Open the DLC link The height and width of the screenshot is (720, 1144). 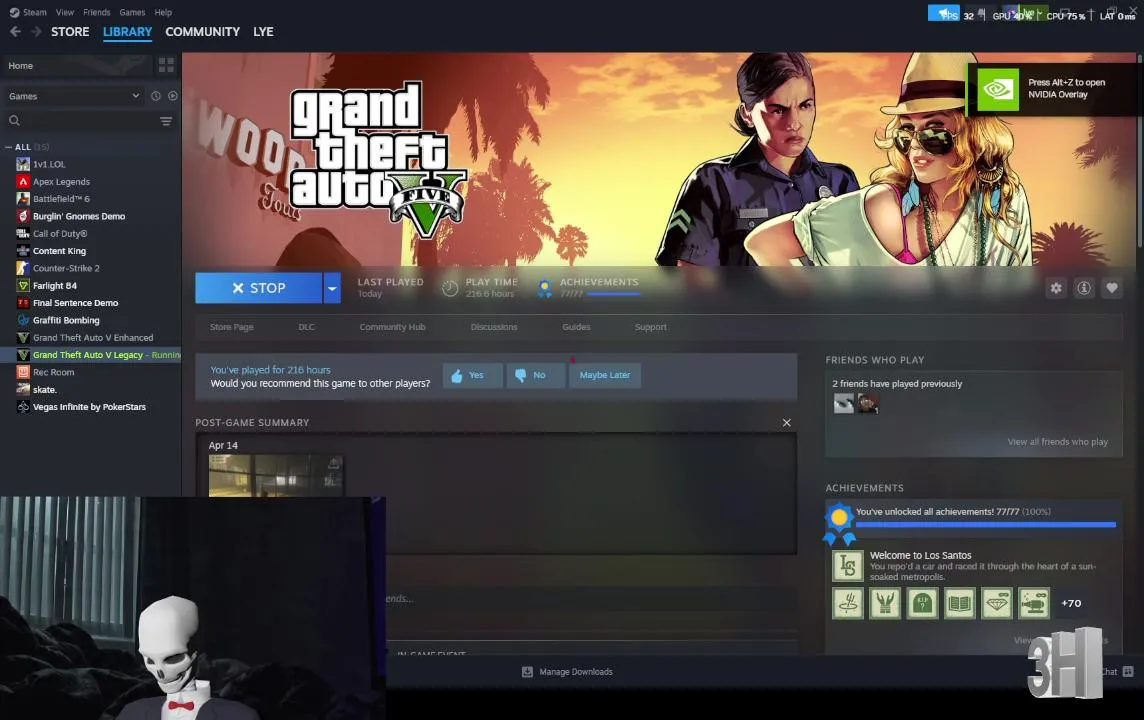click(x=306, y=327)
